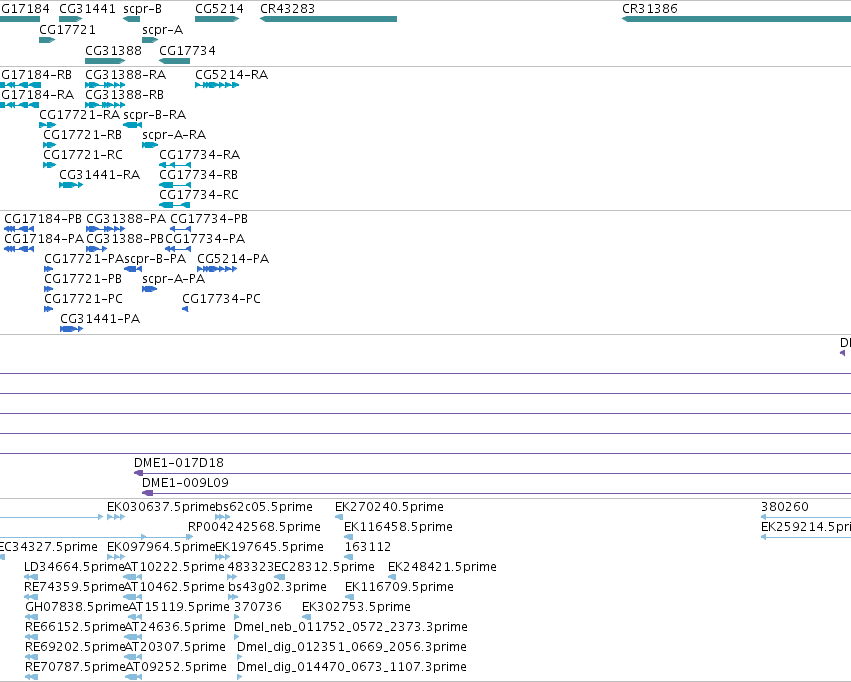The image size is (851, 682).
Task: Click the RP004242568.5prime EST label
Action: click(x=254, y=527)
